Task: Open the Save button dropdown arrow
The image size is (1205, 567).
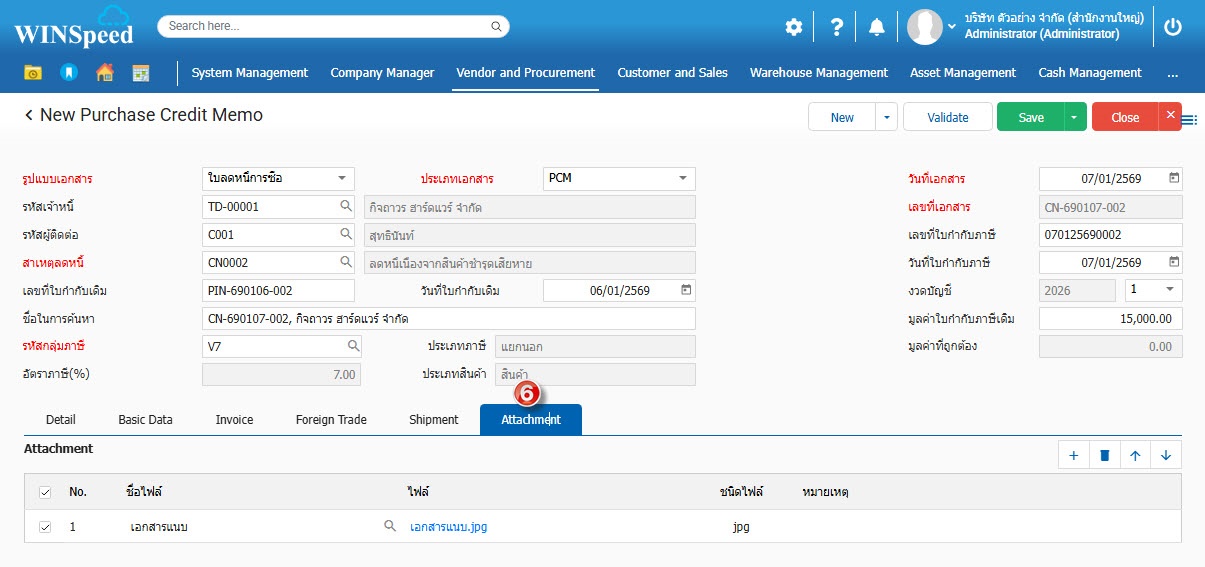Action: coord(1075,117)
